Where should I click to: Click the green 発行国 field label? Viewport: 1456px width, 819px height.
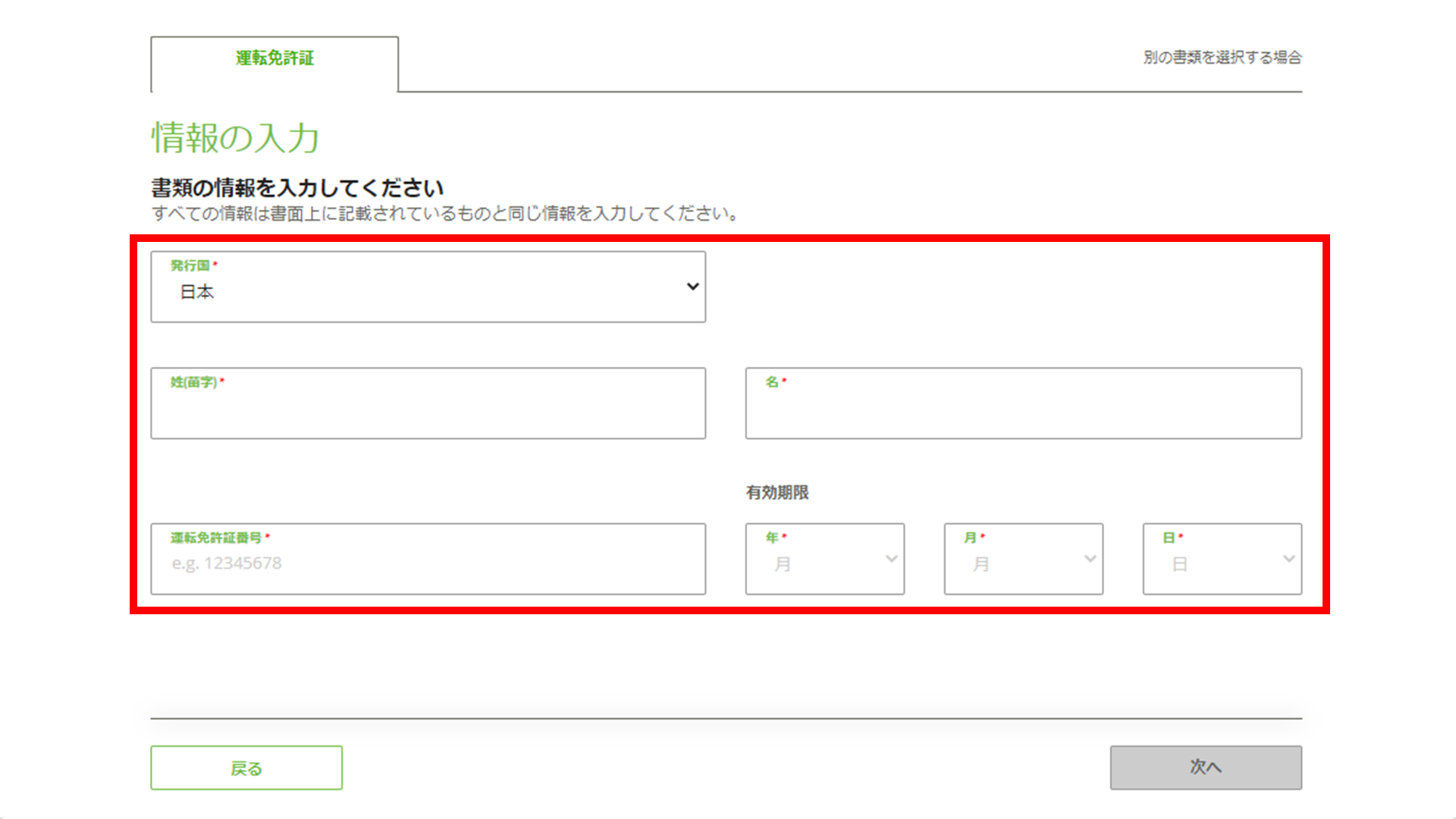(190, 265)
